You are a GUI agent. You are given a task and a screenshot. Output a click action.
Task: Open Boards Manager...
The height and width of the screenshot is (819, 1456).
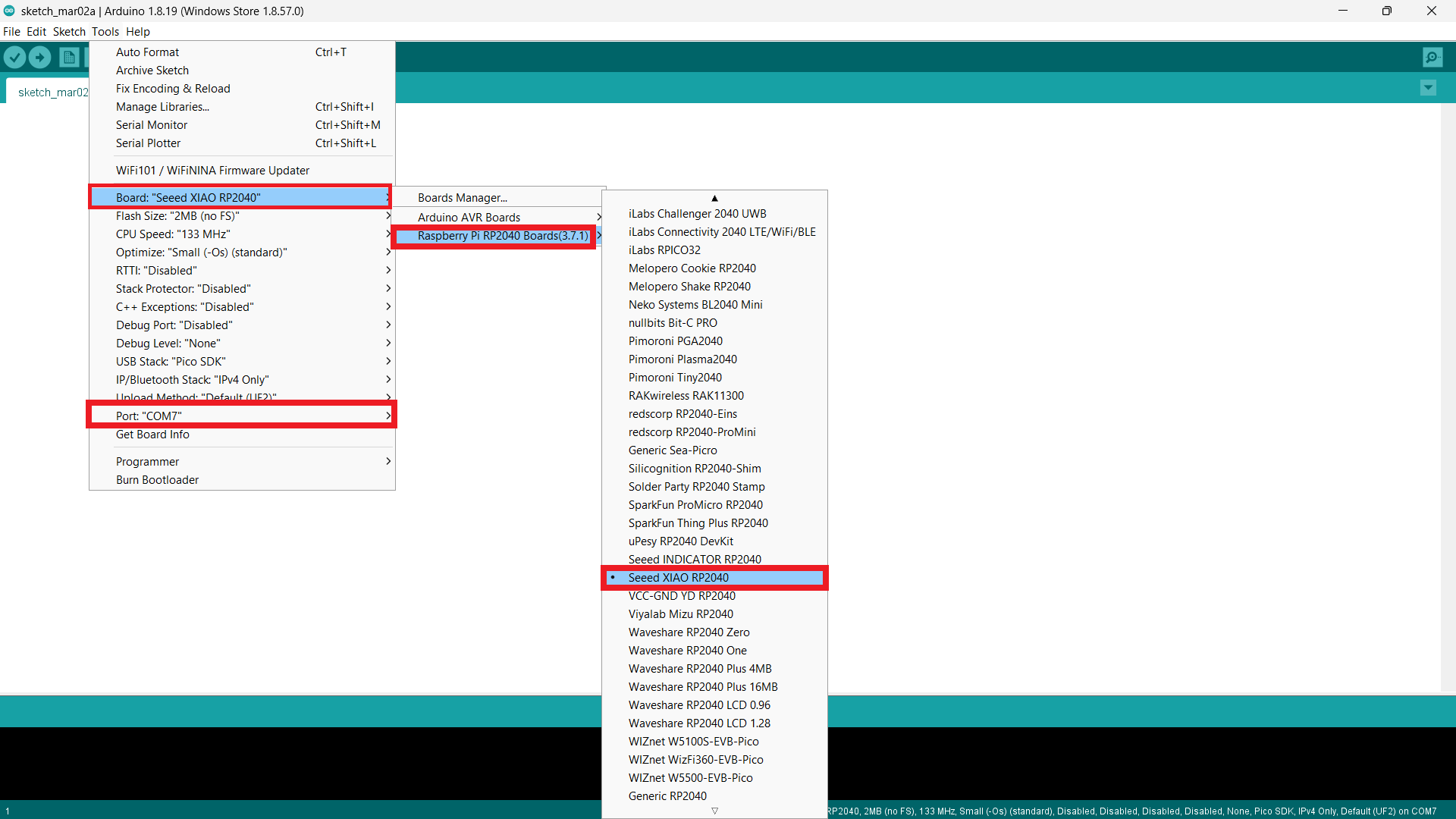click(x=463, y=198)
